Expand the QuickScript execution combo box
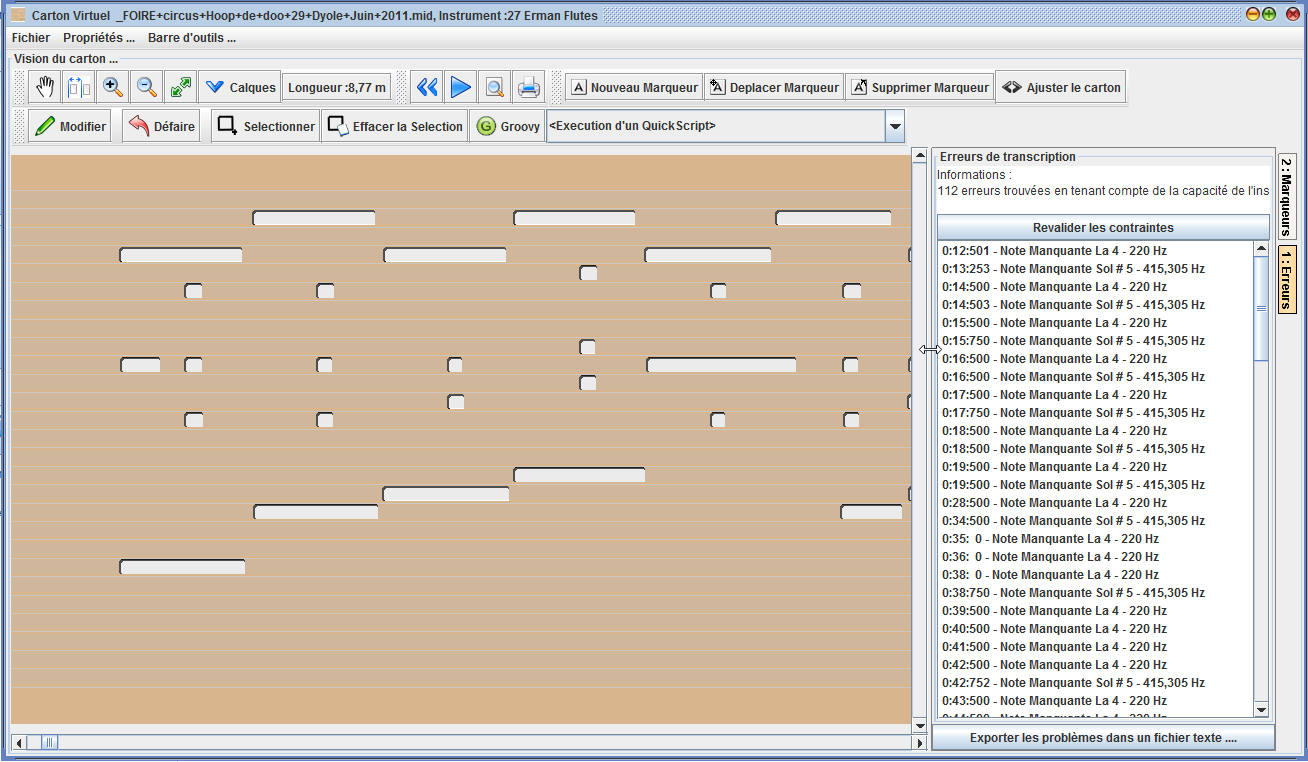Viewport: 1308px width, 762px height. (x=895, y=127)
